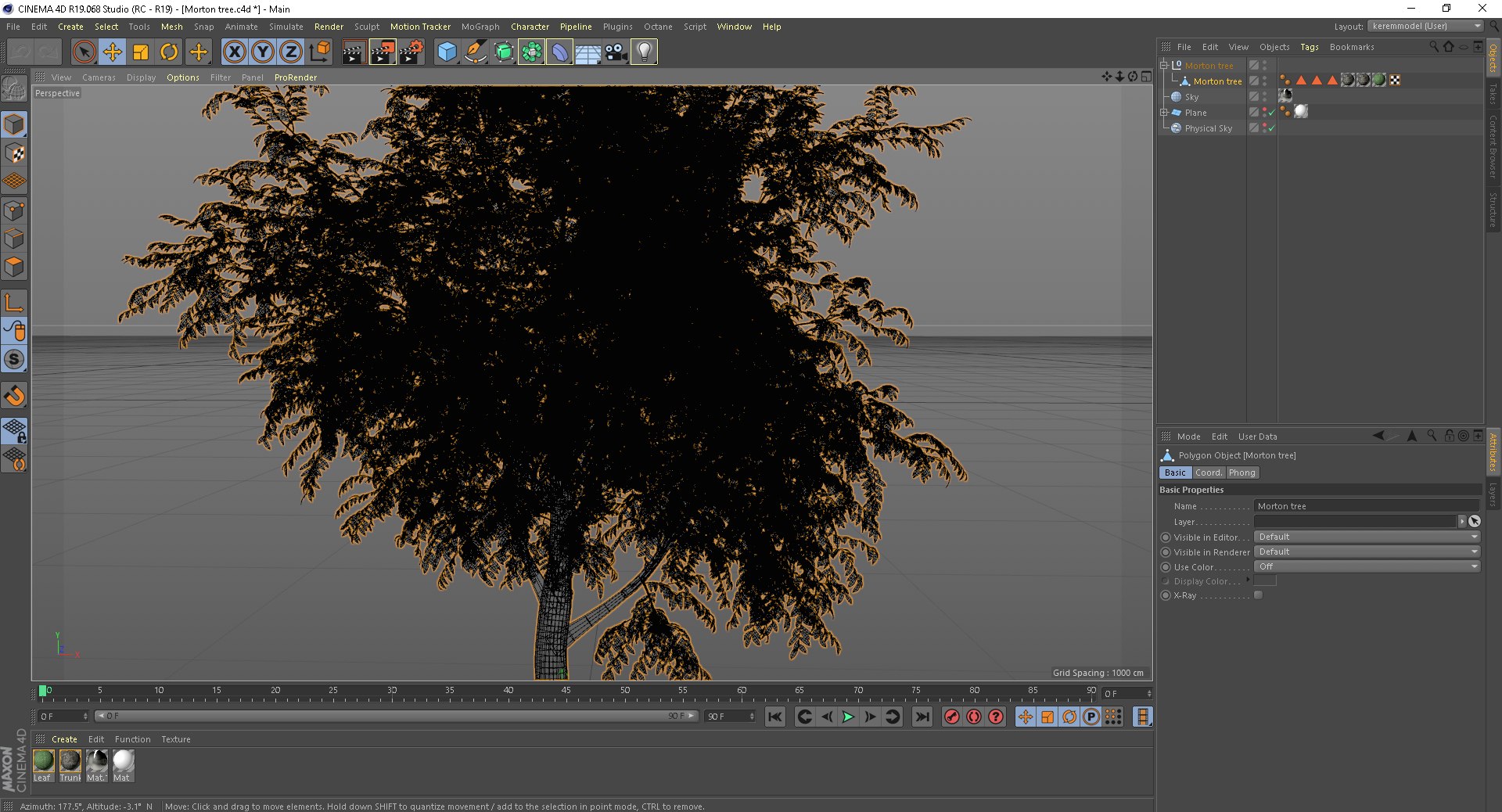
Task: Click the Name field Morton tree
Action: click(x=1367, y=506)
